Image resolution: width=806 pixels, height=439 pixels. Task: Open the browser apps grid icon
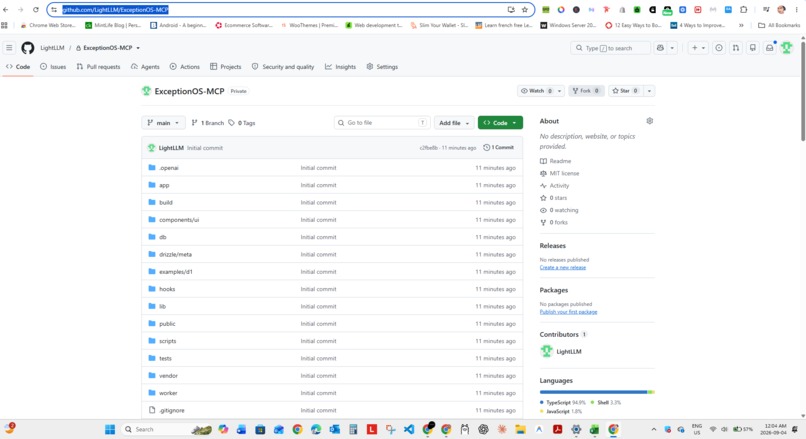[x=5, y=25]
